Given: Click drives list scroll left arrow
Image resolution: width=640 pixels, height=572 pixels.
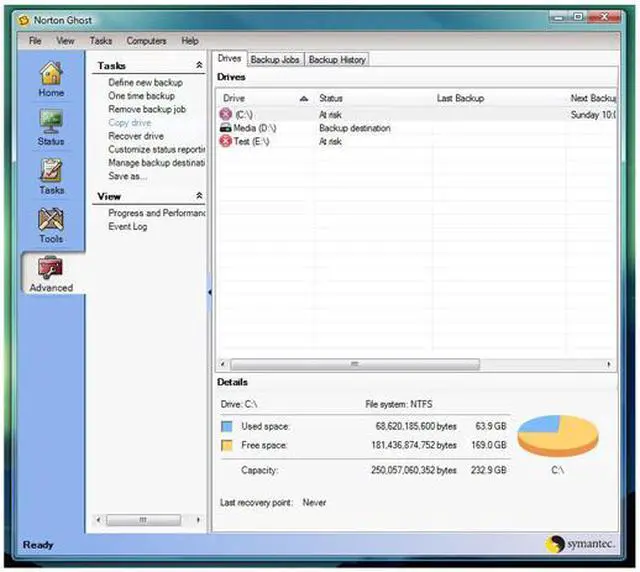Looking at the screenshot, I should pyautogui.click(x=222, y=364).
